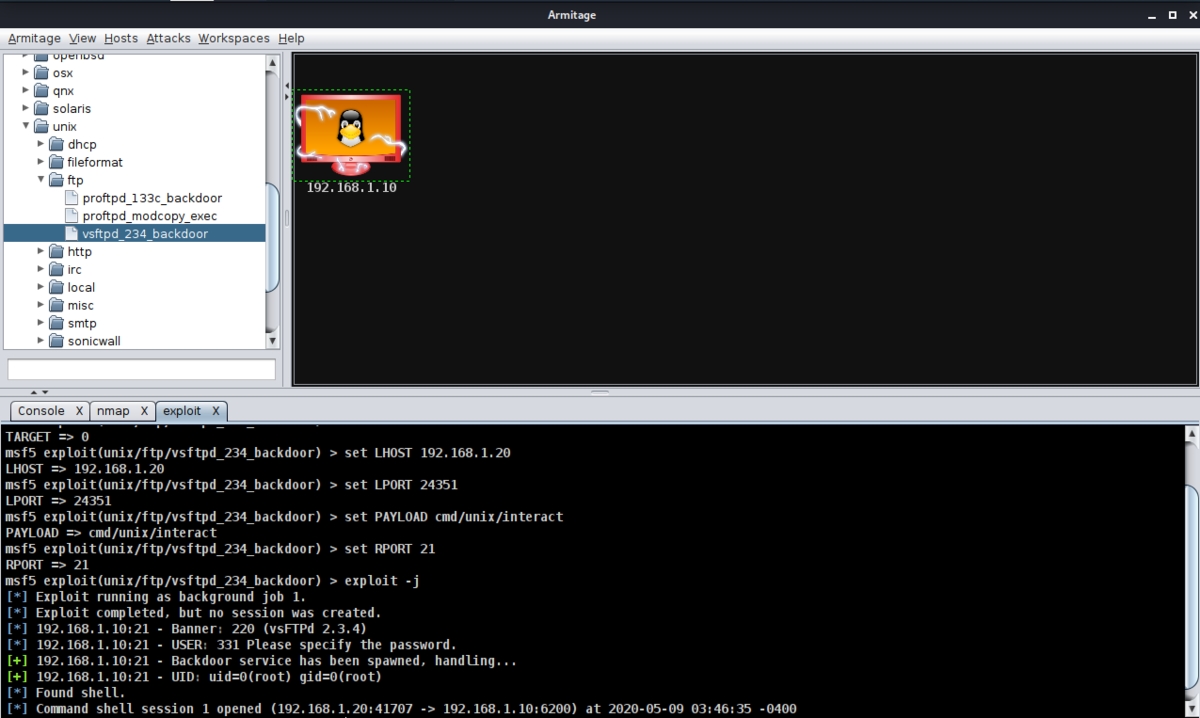
Task: Expand the http subfolder
Action: pyautogui.click(x=41, y=252)
